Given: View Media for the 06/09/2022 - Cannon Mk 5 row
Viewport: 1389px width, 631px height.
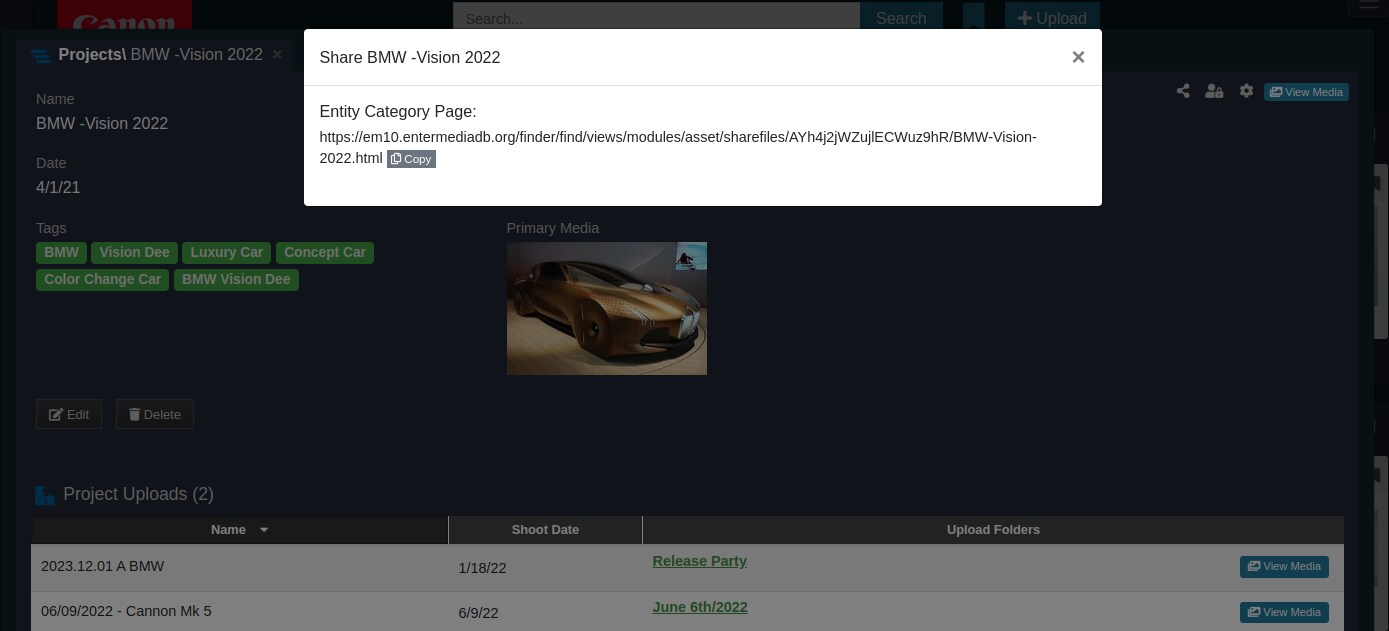Looking at the screenshot, I should click(x=1284, y=613).
